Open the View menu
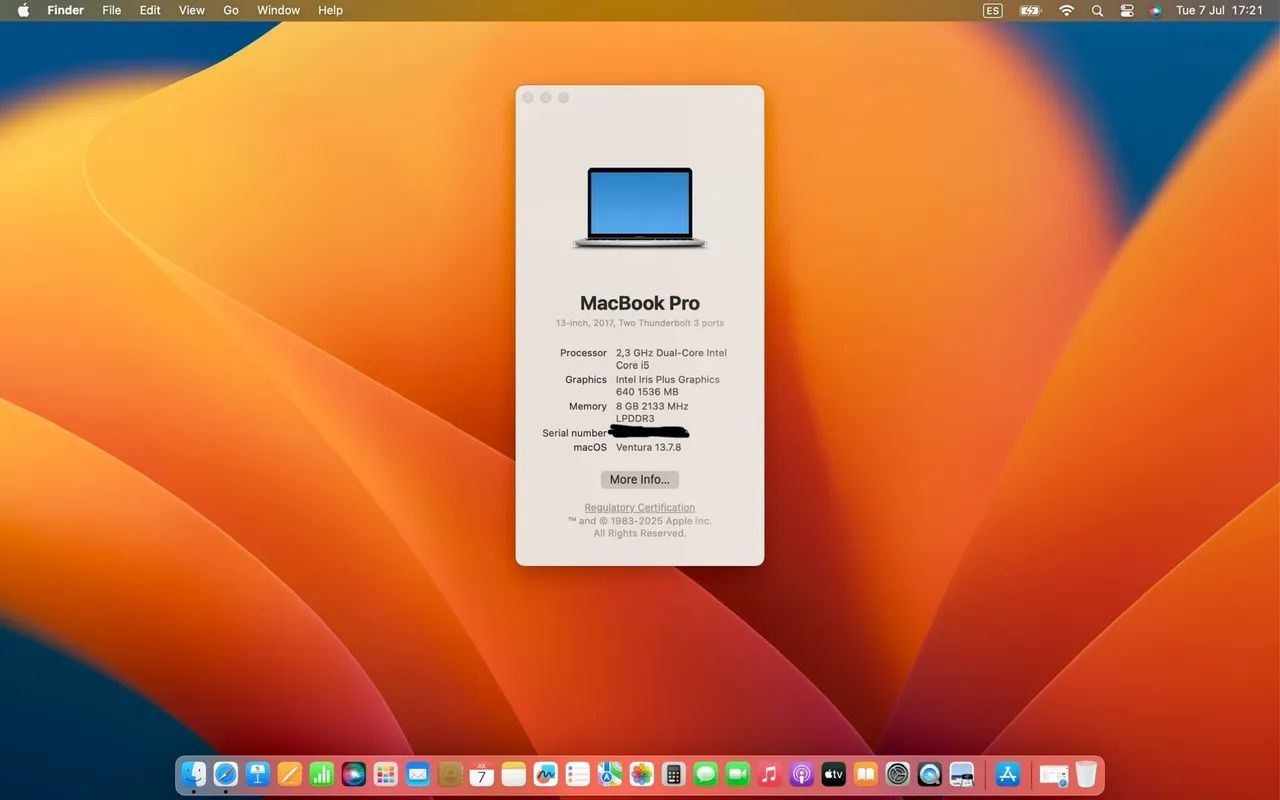Screen dimensions: 1280x800 tap(192, 10)
